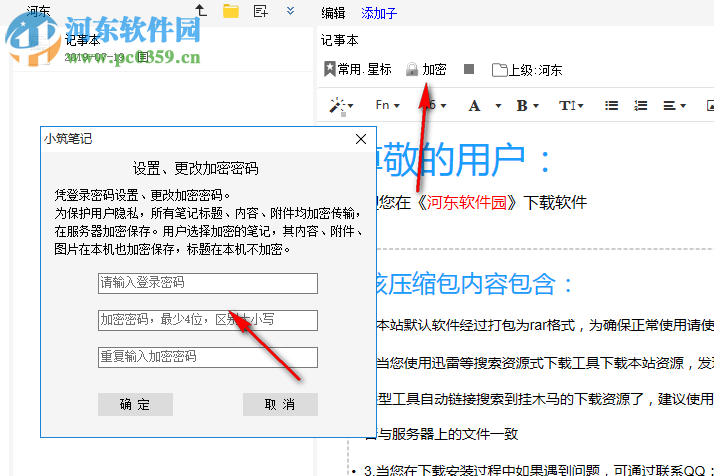Open the 编辑 menu

coord(333,13)
